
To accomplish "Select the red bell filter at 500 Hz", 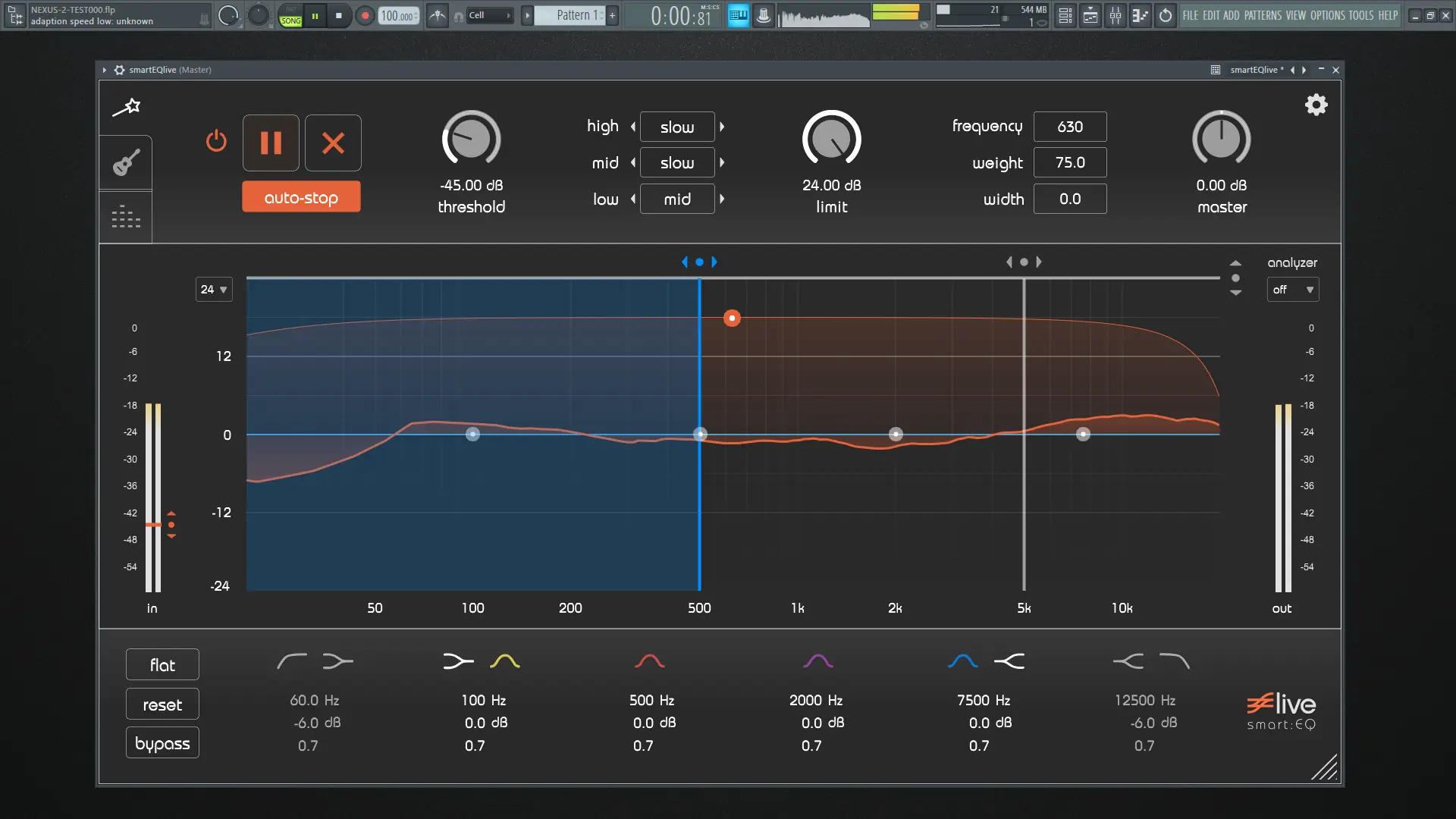I will pos(650,661).
